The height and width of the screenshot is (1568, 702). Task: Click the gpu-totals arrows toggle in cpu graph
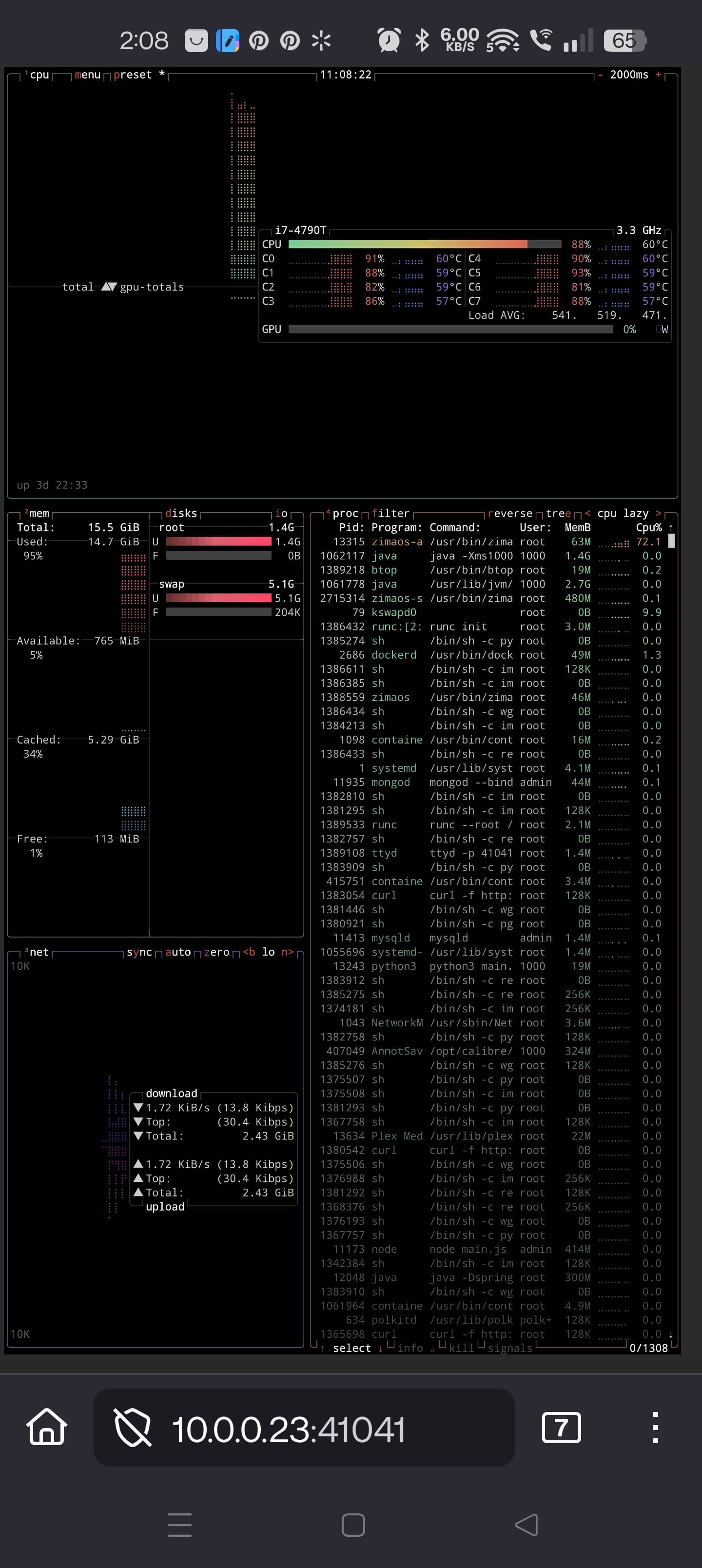(108, 287)
